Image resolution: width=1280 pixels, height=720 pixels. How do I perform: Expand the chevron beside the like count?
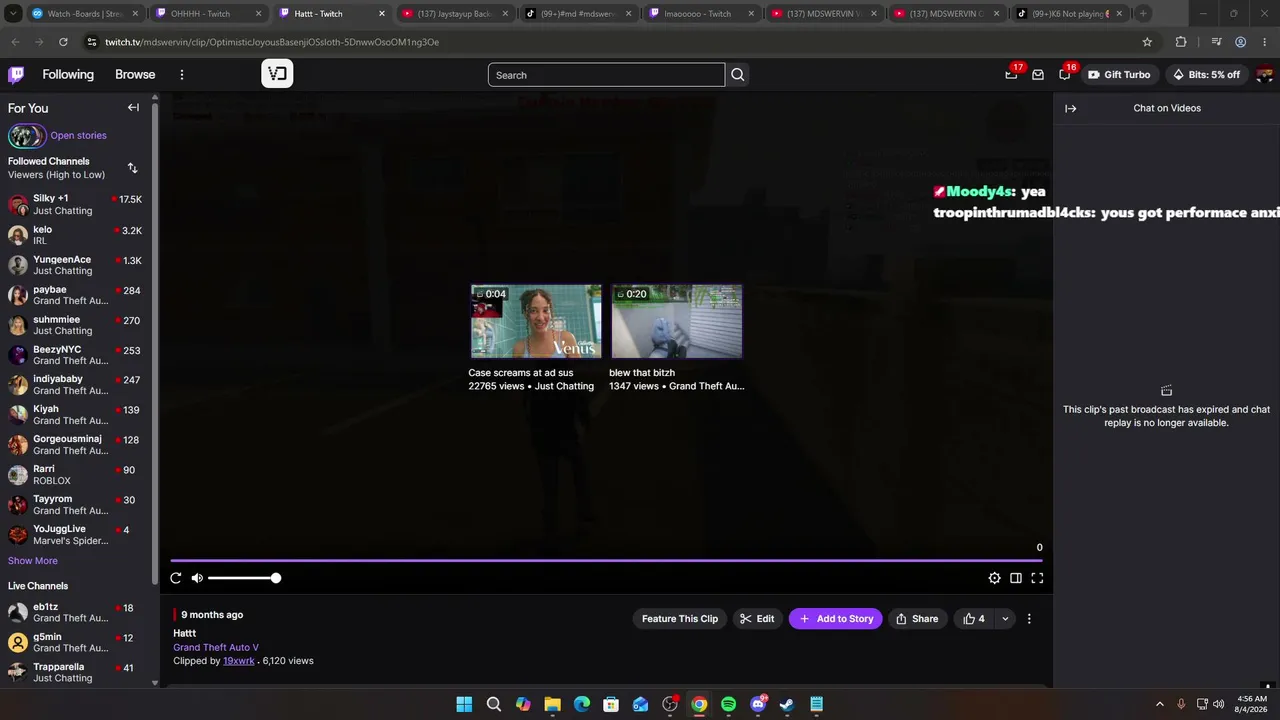pyautogui.click(x=1005, y=619)
